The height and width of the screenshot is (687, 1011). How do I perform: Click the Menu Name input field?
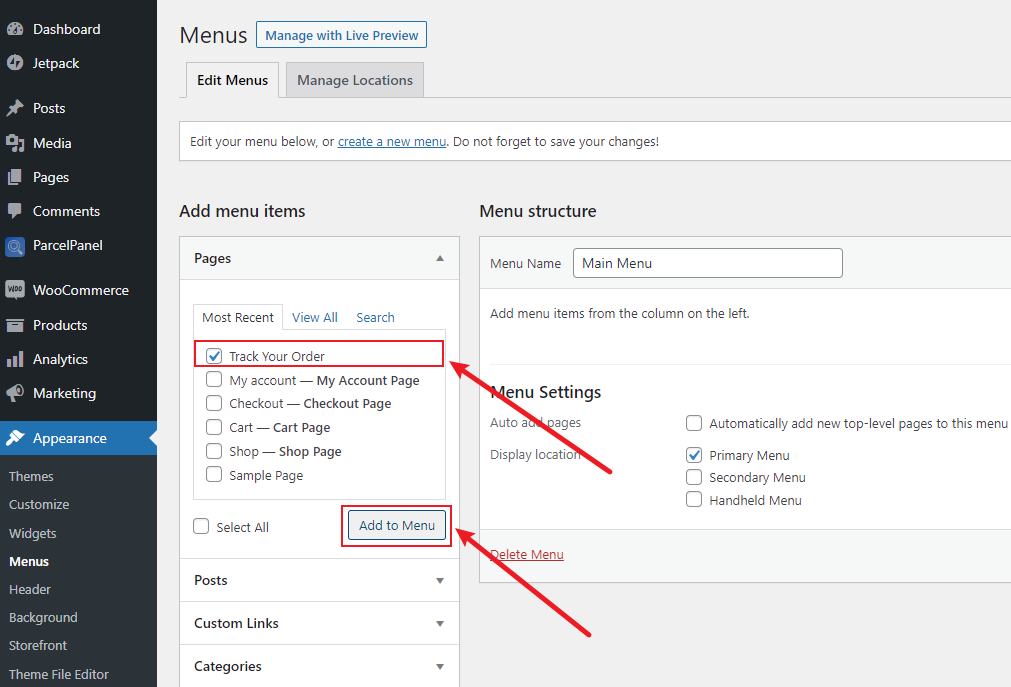707,263
